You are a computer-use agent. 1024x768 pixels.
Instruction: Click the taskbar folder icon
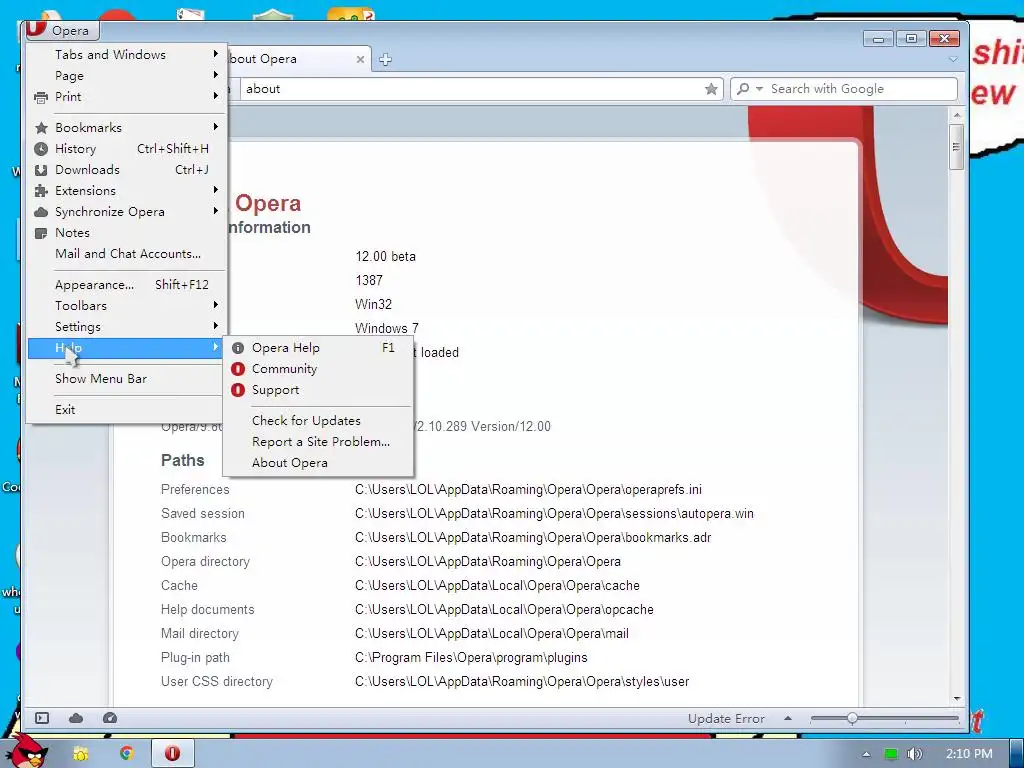click(x=81, y=754)
